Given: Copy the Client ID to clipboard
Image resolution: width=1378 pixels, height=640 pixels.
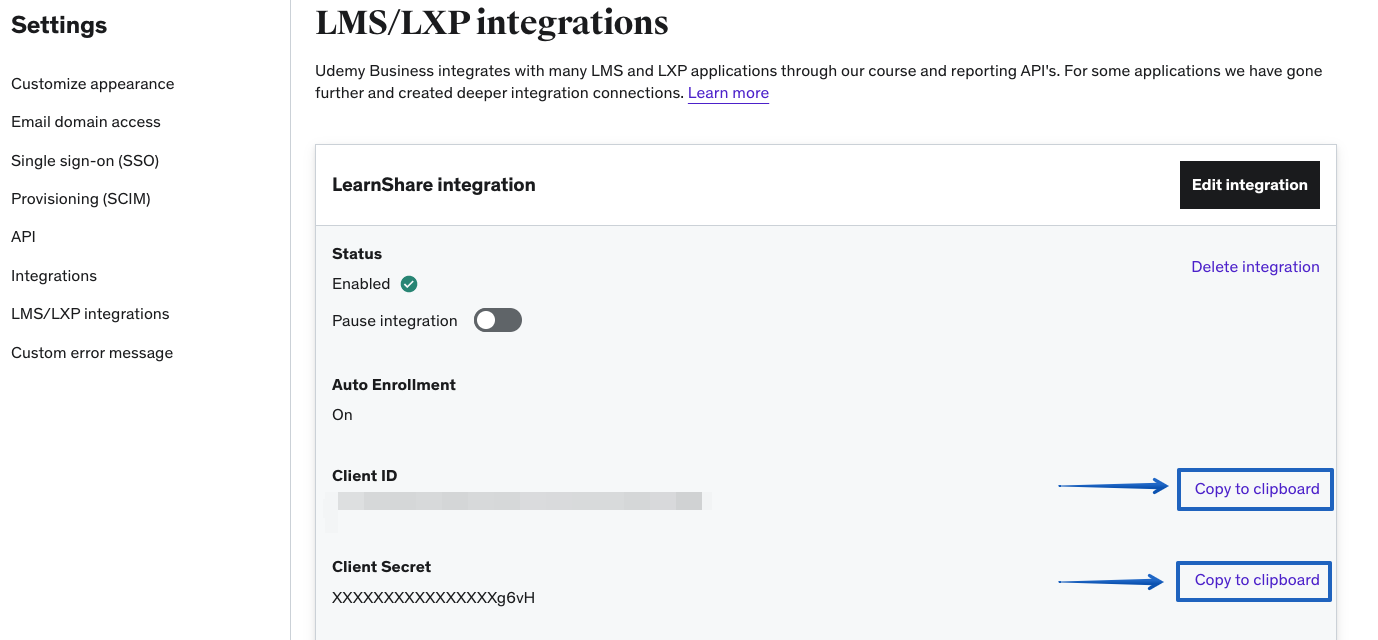Looking at the screenshot, I should (x=1256, y=489).
